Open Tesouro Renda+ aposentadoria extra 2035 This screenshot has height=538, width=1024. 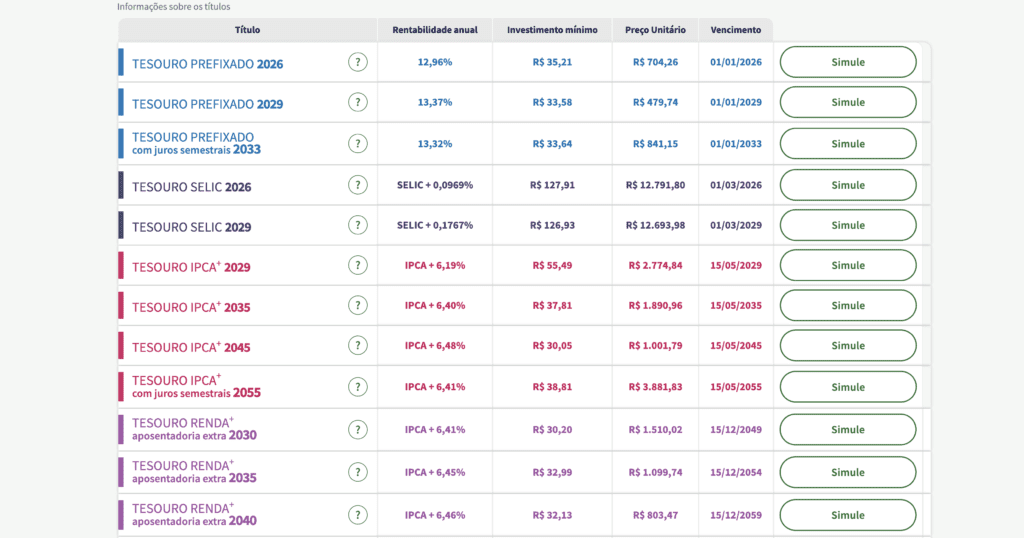click(194, 471)
